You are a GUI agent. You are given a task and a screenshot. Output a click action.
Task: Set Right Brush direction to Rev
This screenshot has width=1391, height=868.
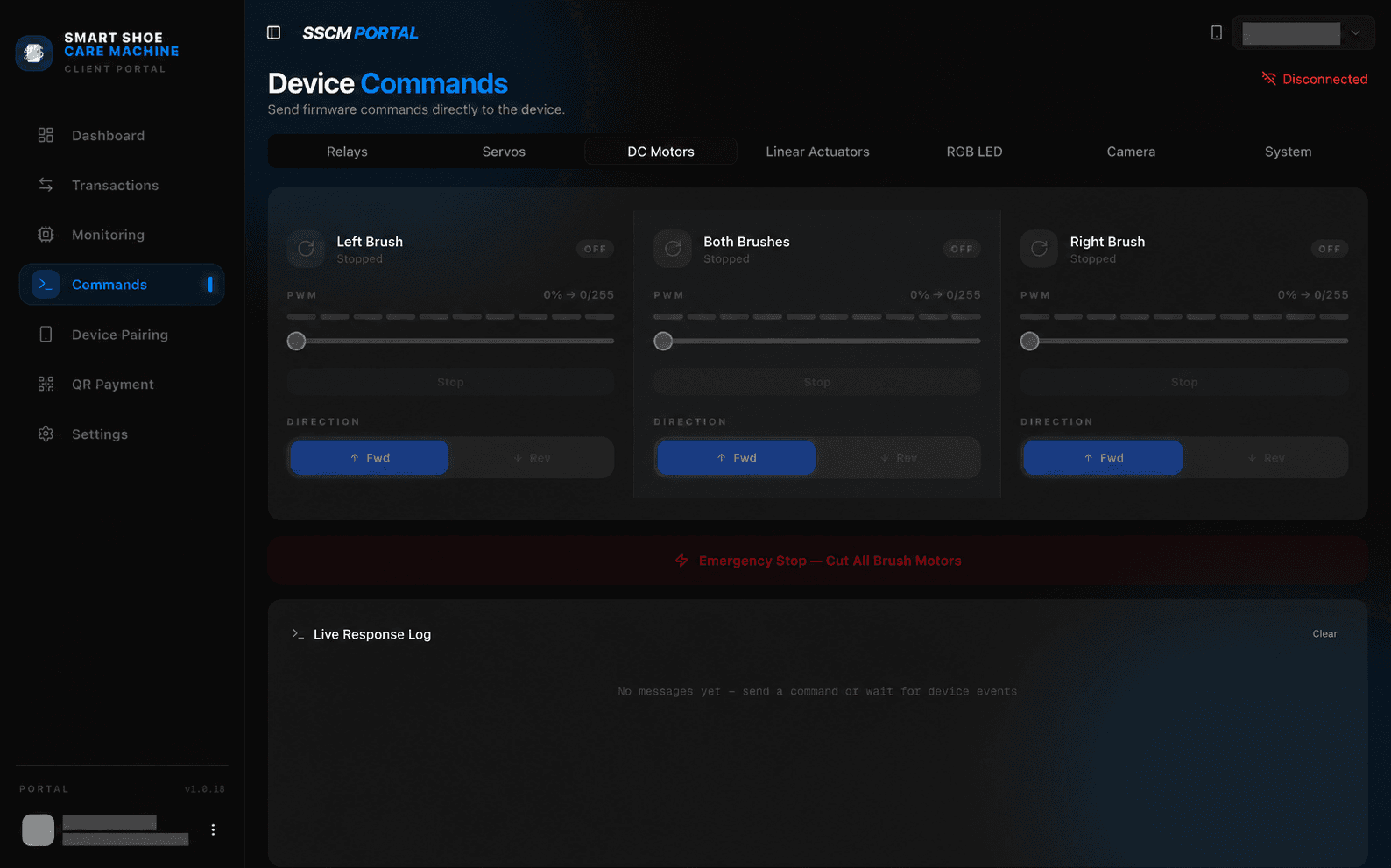pyautogui.click(x=1266, y=458)
